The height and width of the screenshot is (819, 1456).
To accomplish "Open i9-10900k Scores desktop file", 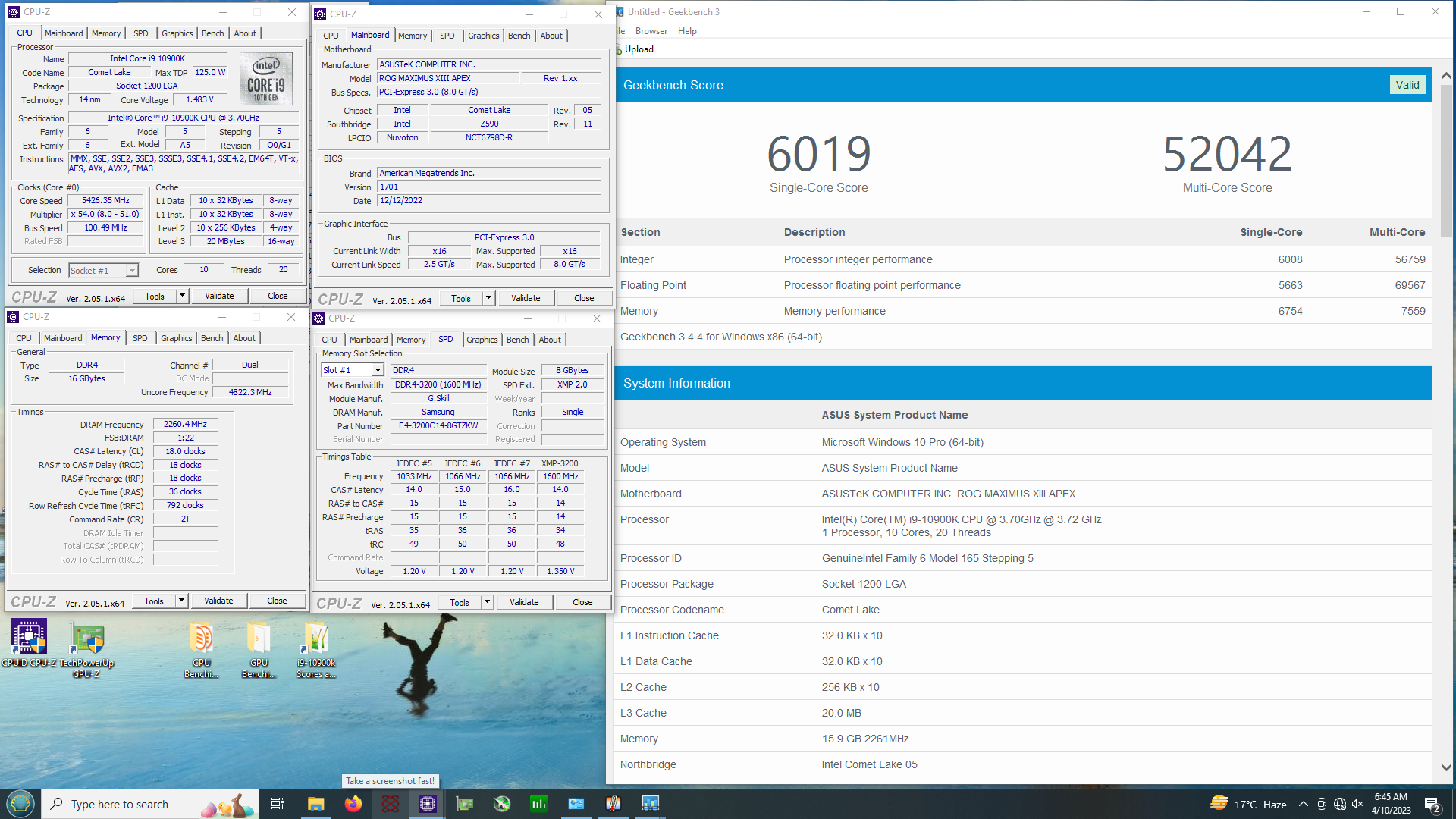I will point(316,649).
